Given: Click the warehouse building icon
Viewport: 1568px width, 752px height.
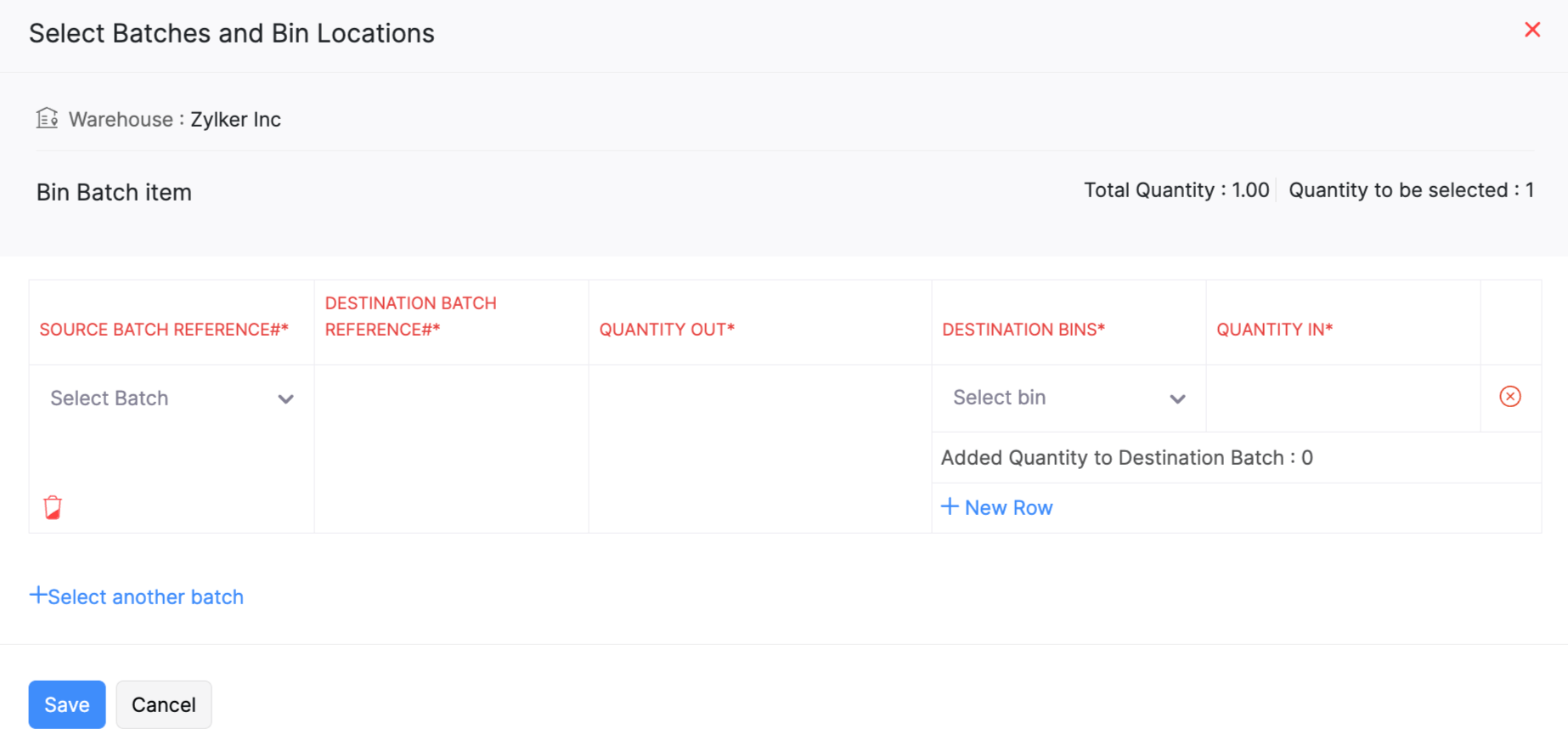Looking at the screenshot, I should click(47, 118).
